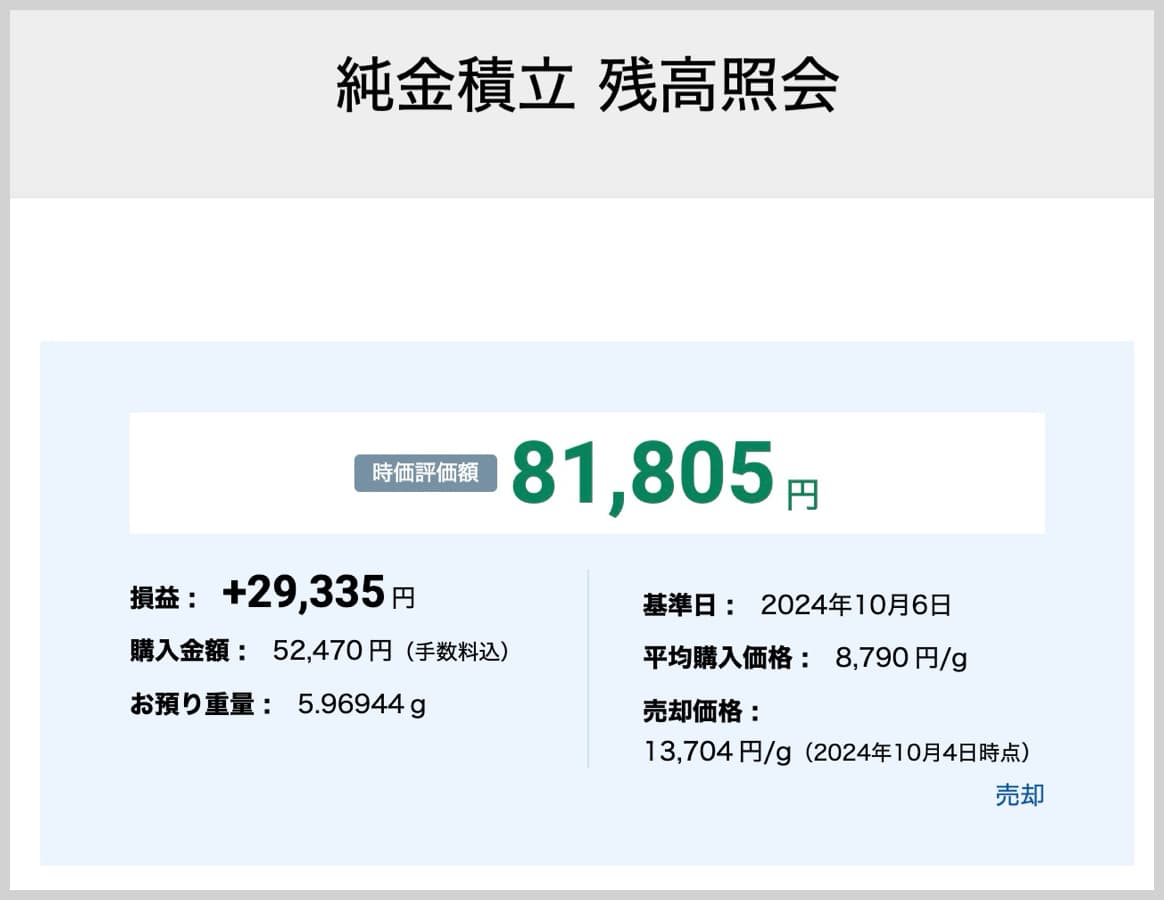Click the 売却価格 label
This screenshot has height=900, width=1164.
pos(702,712)
